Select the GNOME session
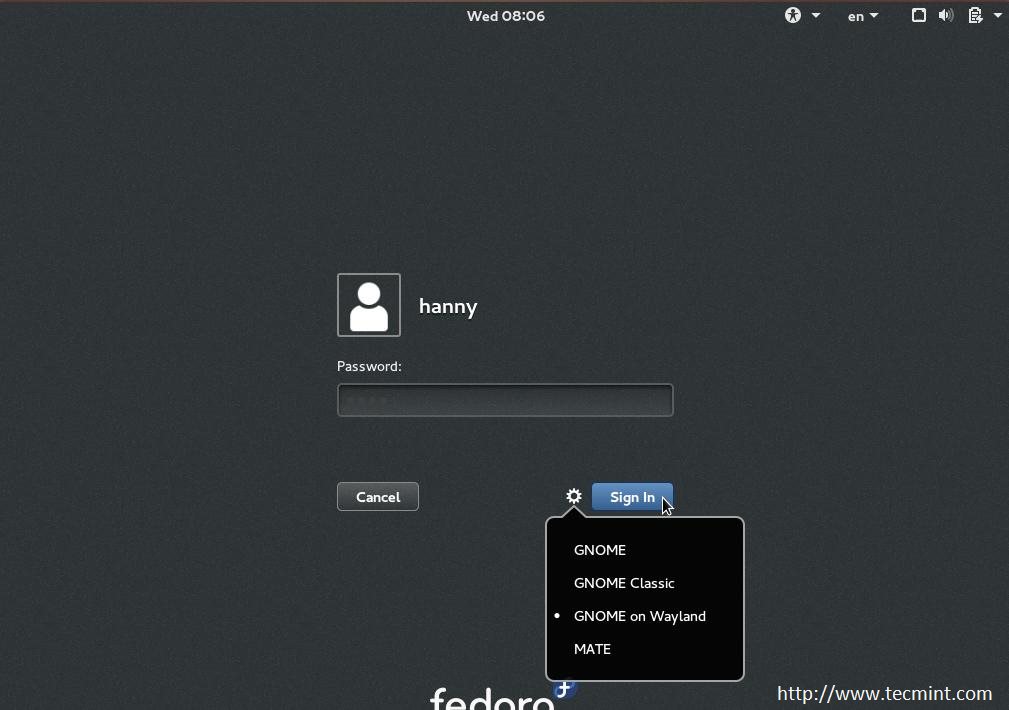1009x710 pixels. [x=599, y=549]
